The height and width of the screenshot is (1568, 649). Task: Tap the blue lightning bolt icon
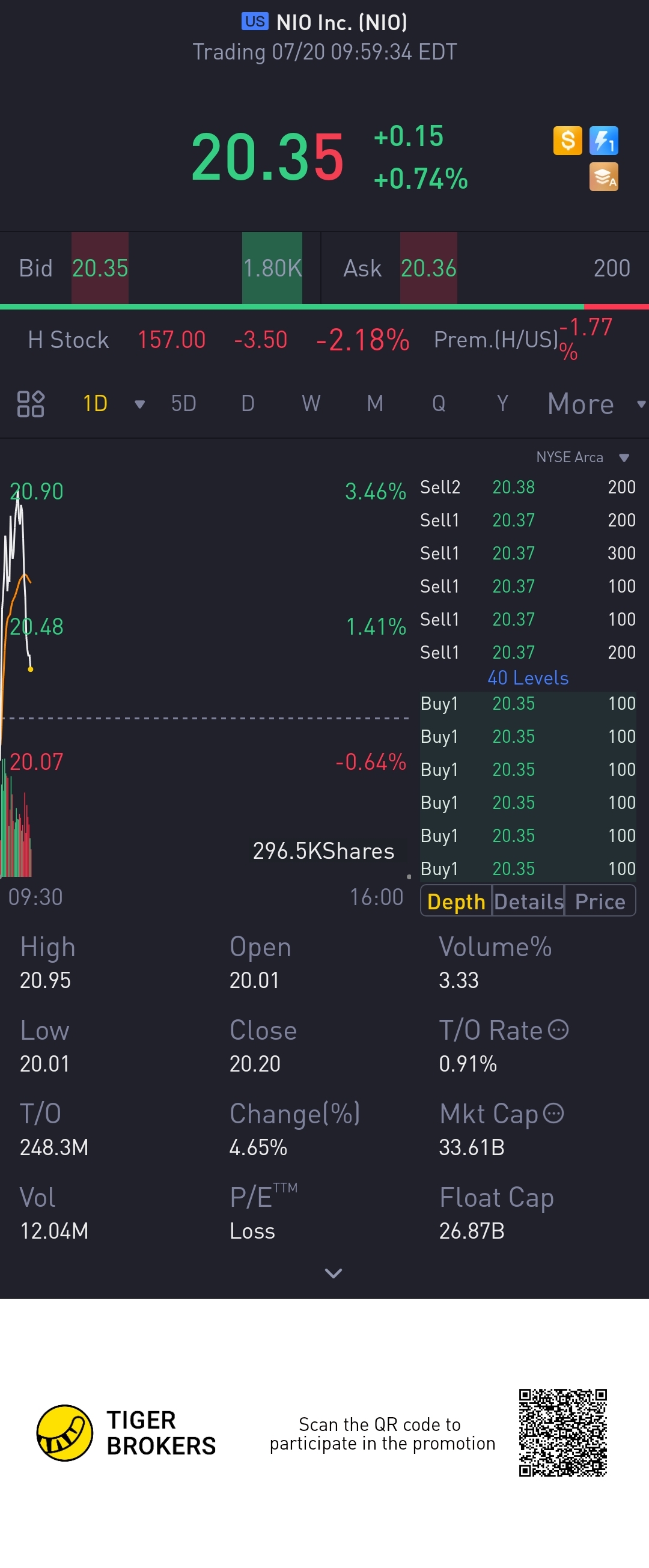pyautogui.click(x=603, y=141)
